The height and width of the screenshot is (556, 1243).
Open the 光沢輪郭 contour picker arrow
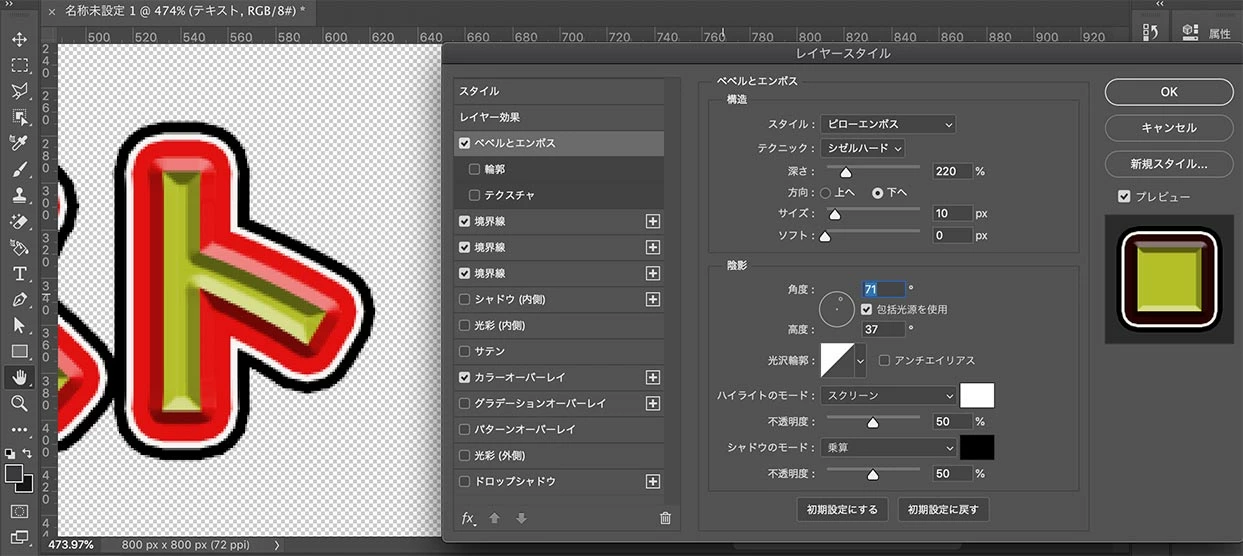(860, 360)
